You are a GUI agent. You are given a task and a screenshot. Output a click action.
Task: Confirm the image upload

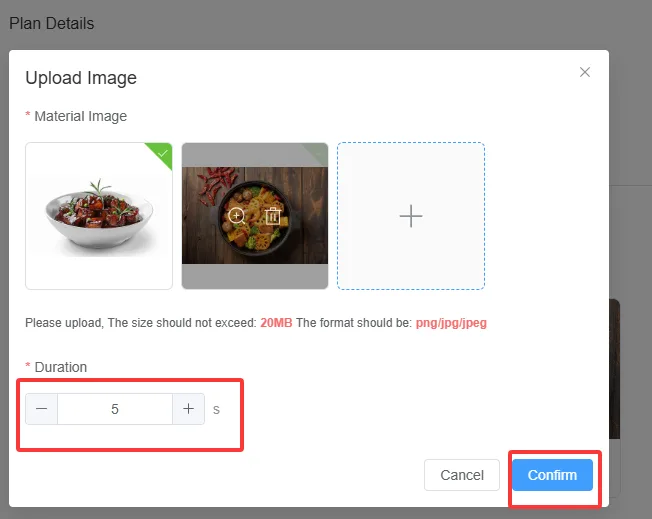[552, 475]
